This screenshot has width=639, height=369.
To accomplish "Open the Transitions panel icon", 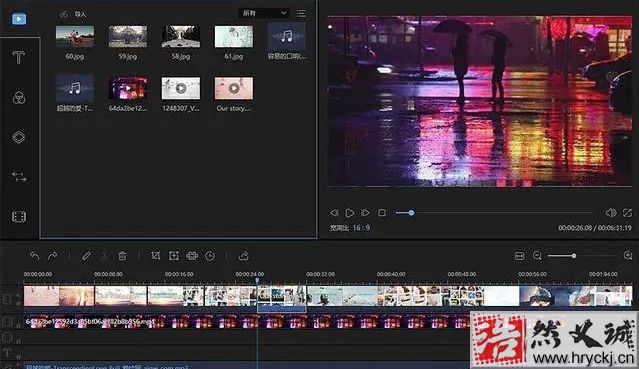I will 19,177.
